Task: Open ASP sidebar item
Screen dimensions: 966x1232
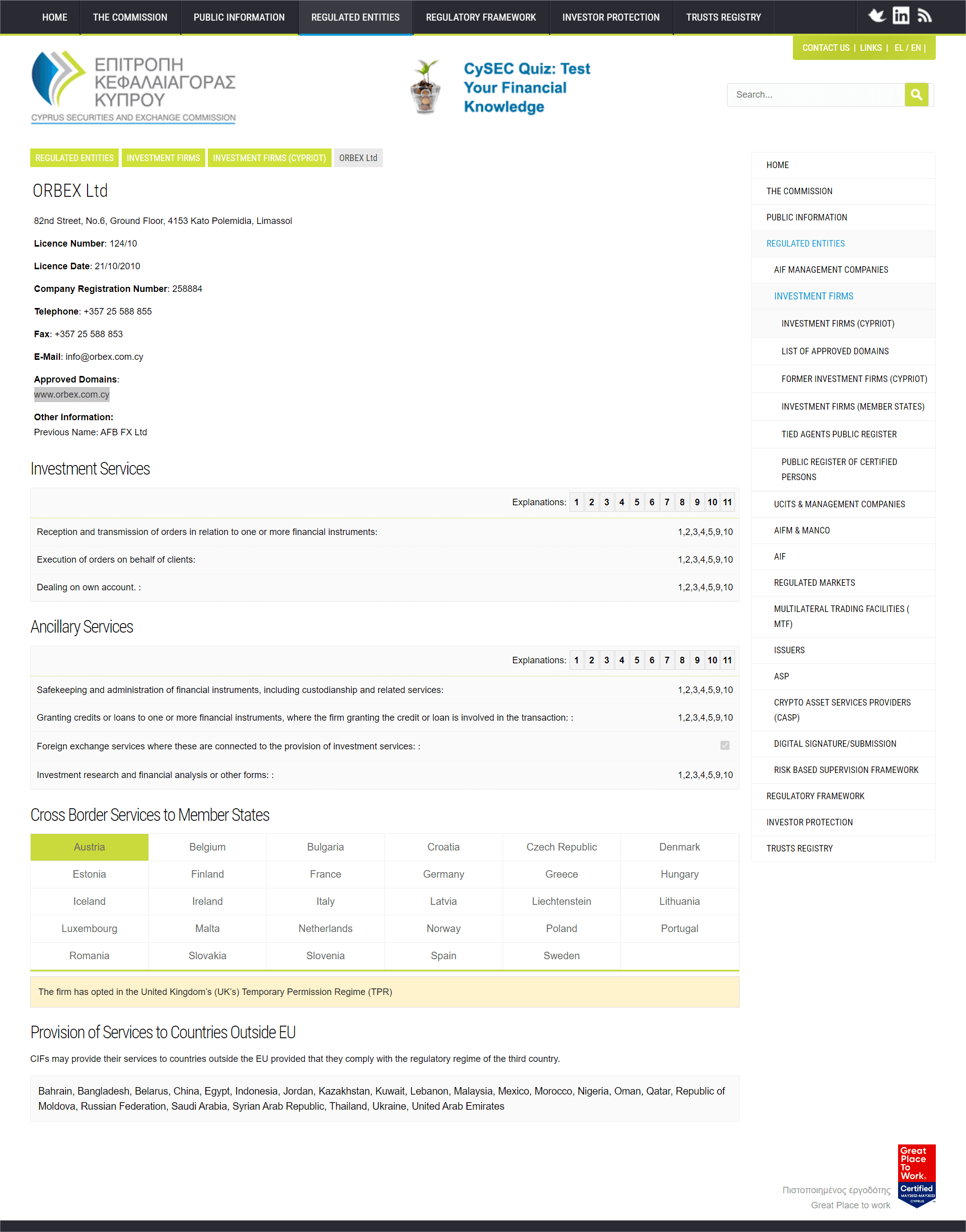Action: [x=843, y=676]
